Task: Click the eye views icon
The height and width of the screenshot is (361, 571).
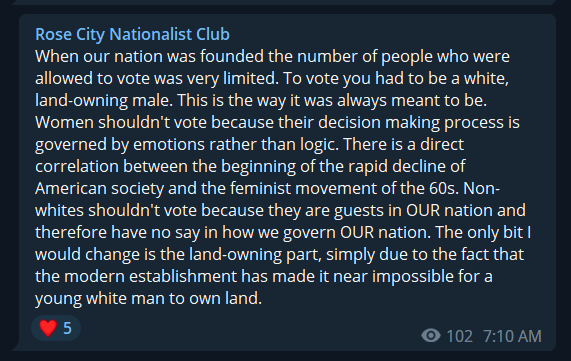Action: tap(431, 336)
